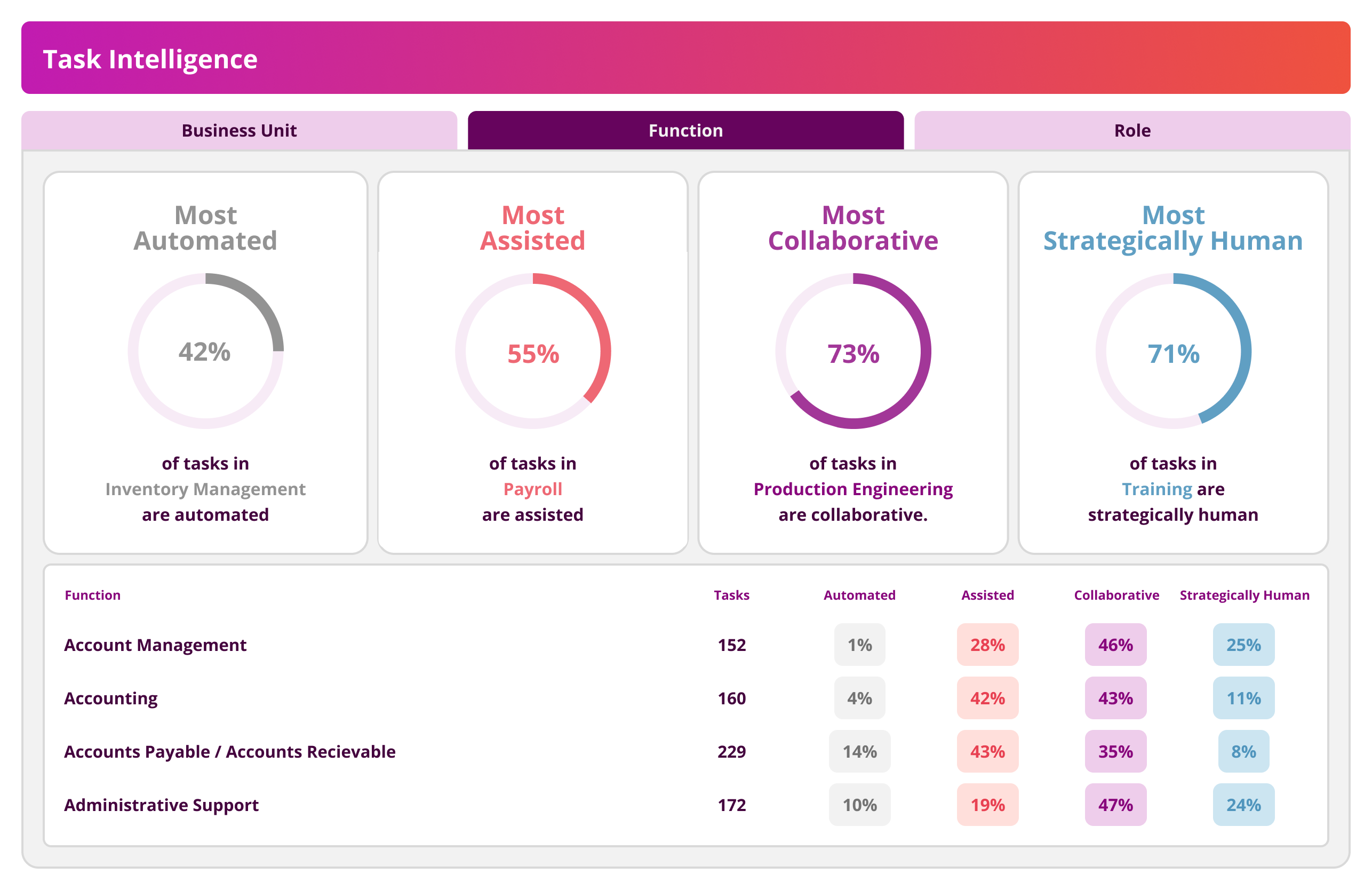This screenshot has width=1372, height=890.
Task: Click Administrative Support's 10% automated badge
Action: (x=859, y=805)
